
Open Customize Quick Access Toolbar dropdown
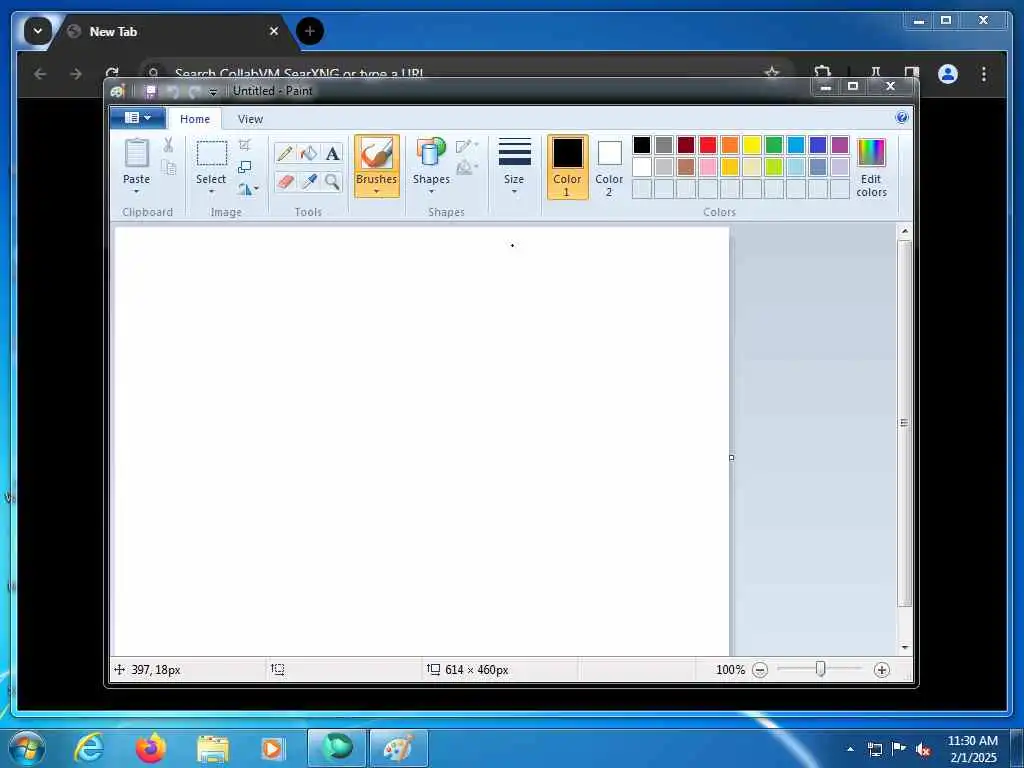point(213,92)
